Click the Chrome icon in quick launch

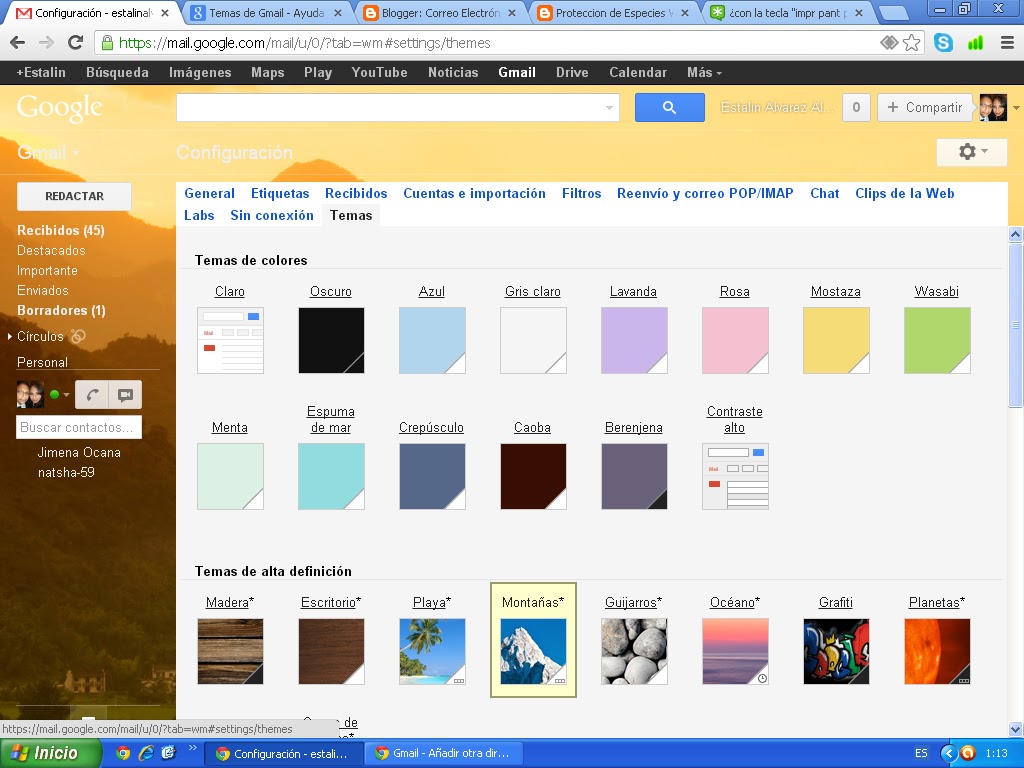[123, 753]
